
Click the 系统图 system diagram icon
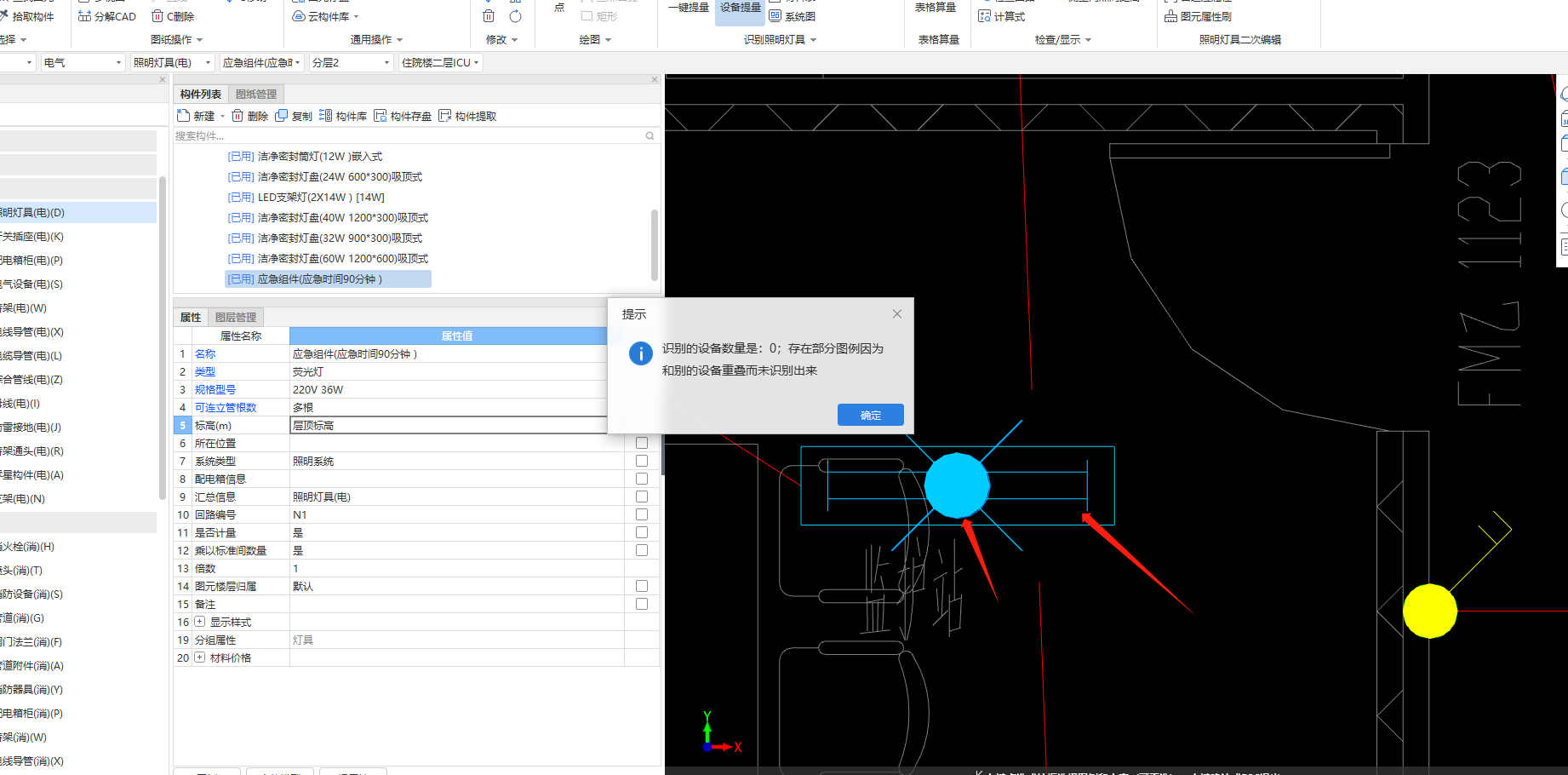coord(775,16)
